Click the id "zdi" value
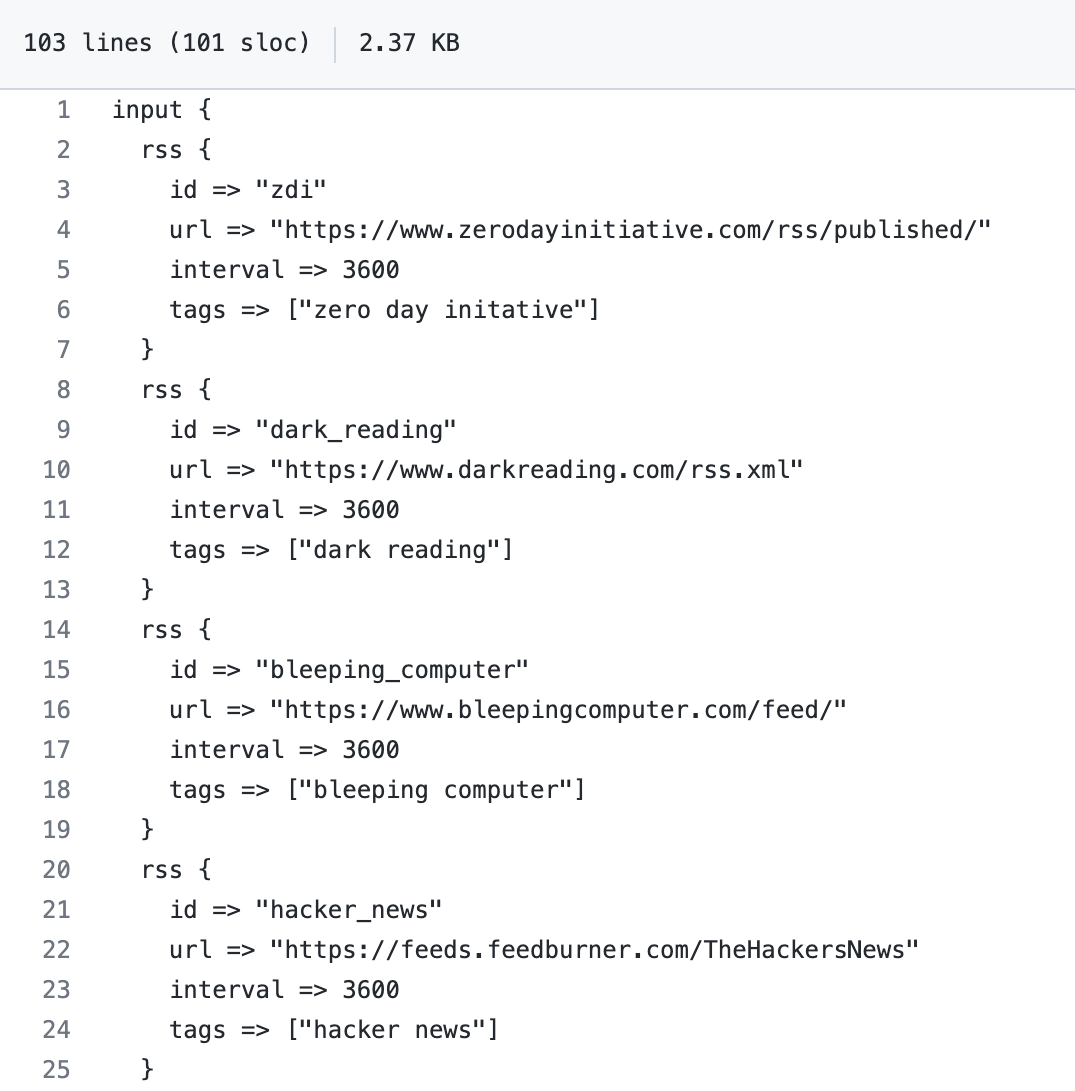Viewport: 1075px width, 1091px height. [290, 190]
